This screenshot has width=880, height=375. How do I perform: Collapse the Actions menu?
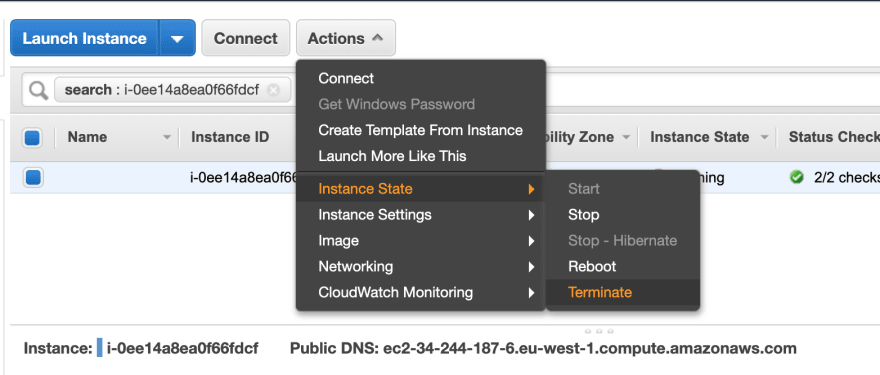346,38
